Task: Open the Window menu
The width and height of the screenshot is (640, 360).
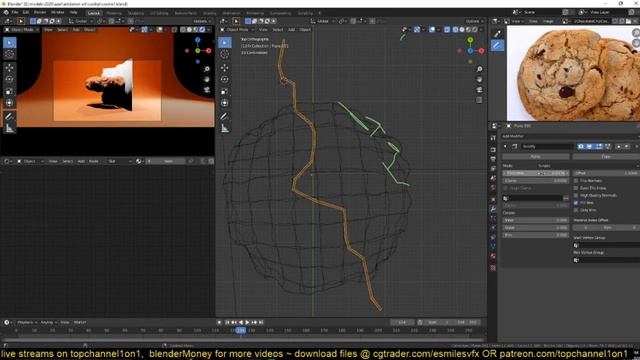Action: [x=58, y=13]
